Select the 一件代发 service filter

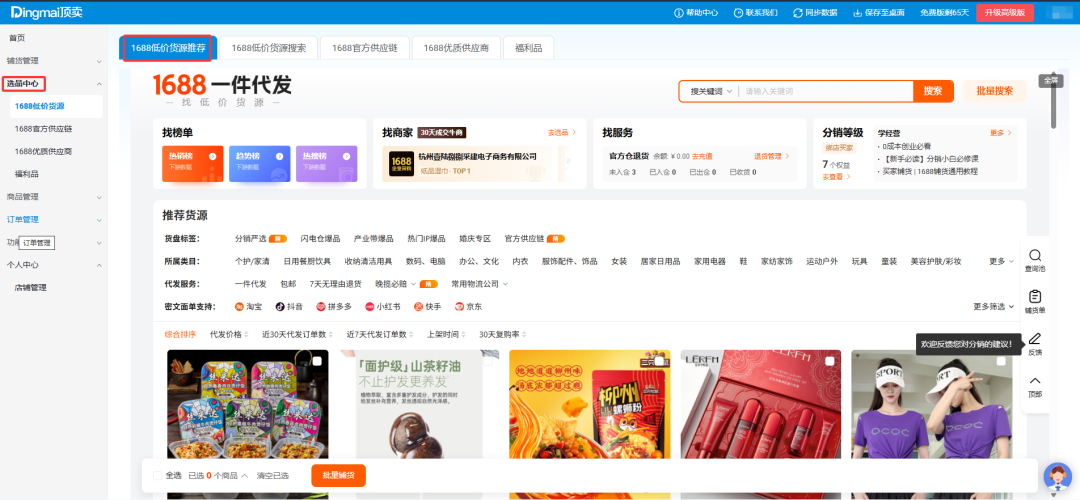pyautogui.click(x=251, y=284)
